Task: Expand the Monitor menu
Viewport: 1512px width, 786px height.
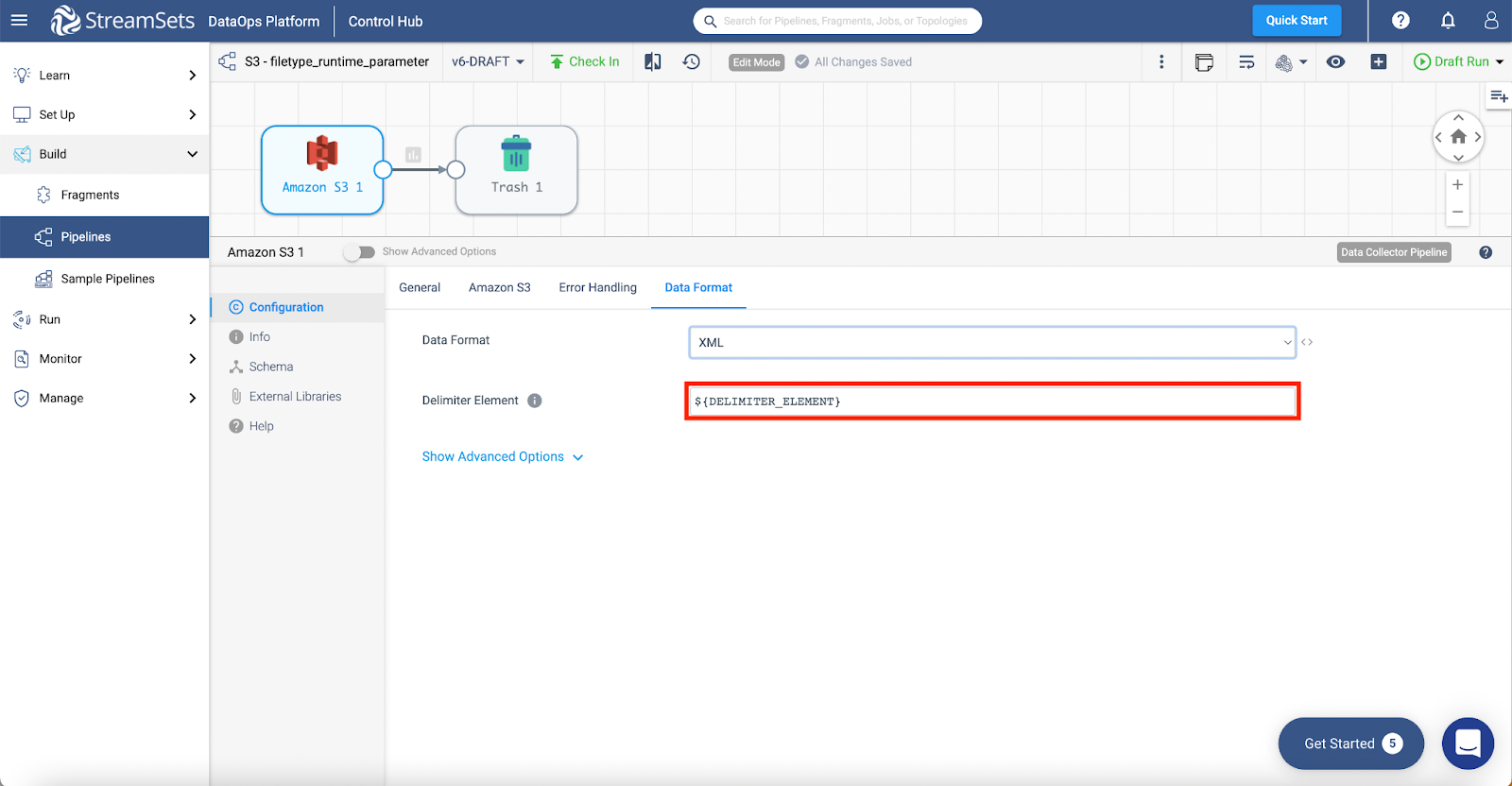Action: (104, 359)
